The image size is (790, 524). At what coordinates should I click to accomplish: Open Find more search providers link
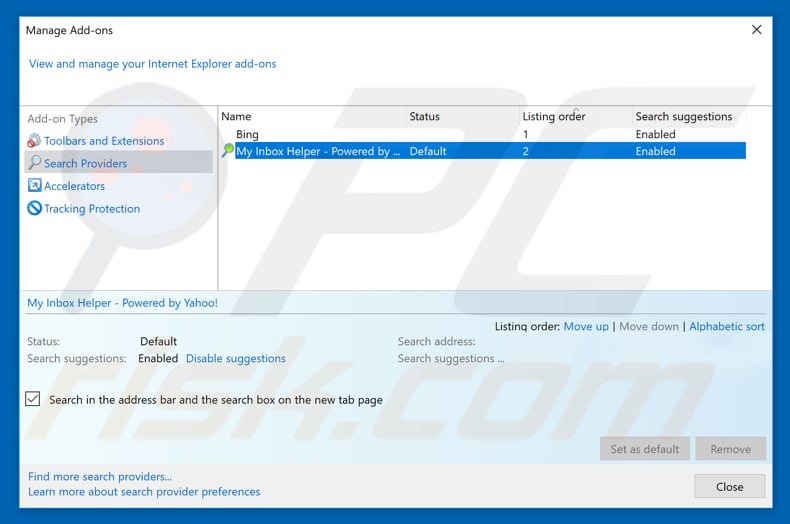point(100,476)
